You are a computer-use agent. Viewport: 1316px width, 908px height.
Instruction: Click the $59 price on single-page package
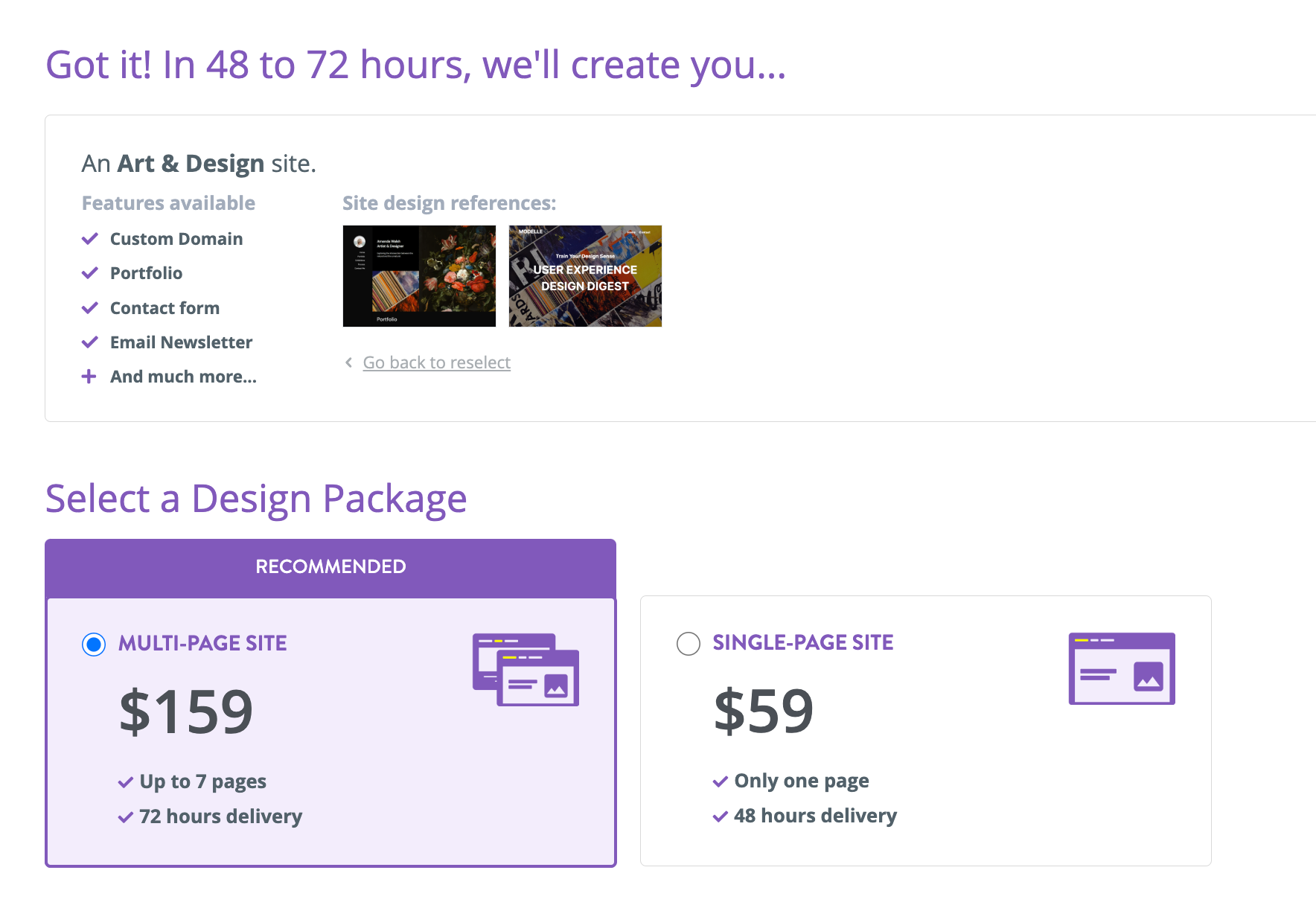point(764,711)
